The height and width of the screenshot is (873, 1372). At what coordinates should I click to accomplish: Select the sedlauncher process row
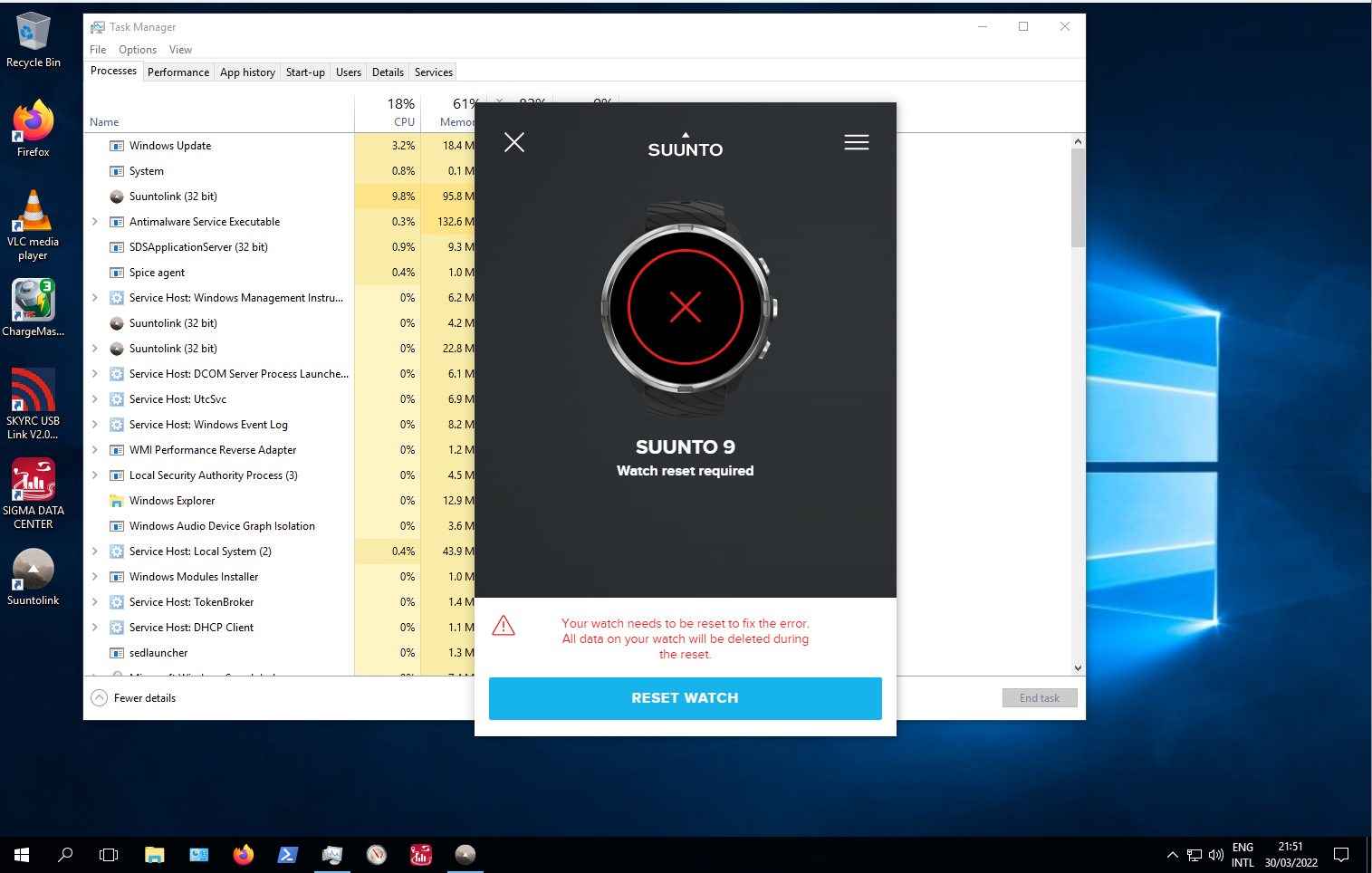(281, 653)
